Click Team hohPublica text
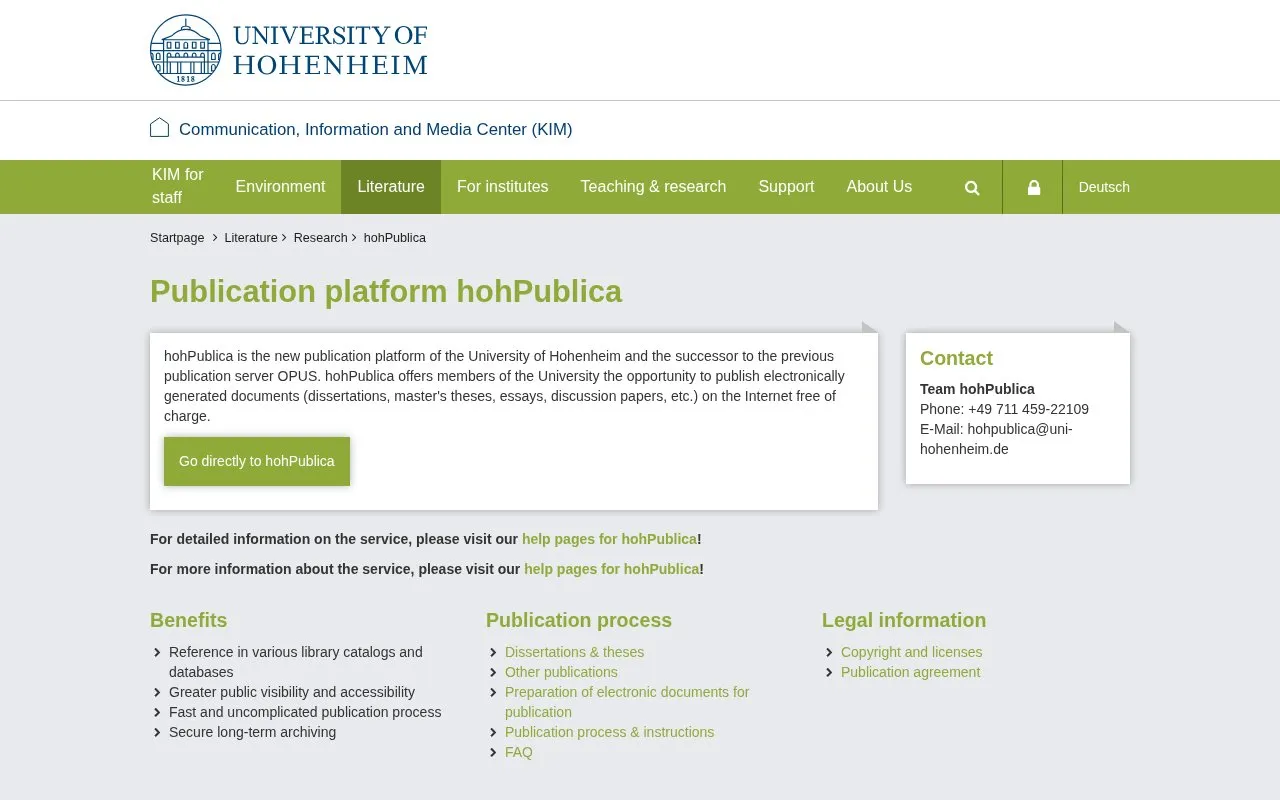 click(977, 389)
